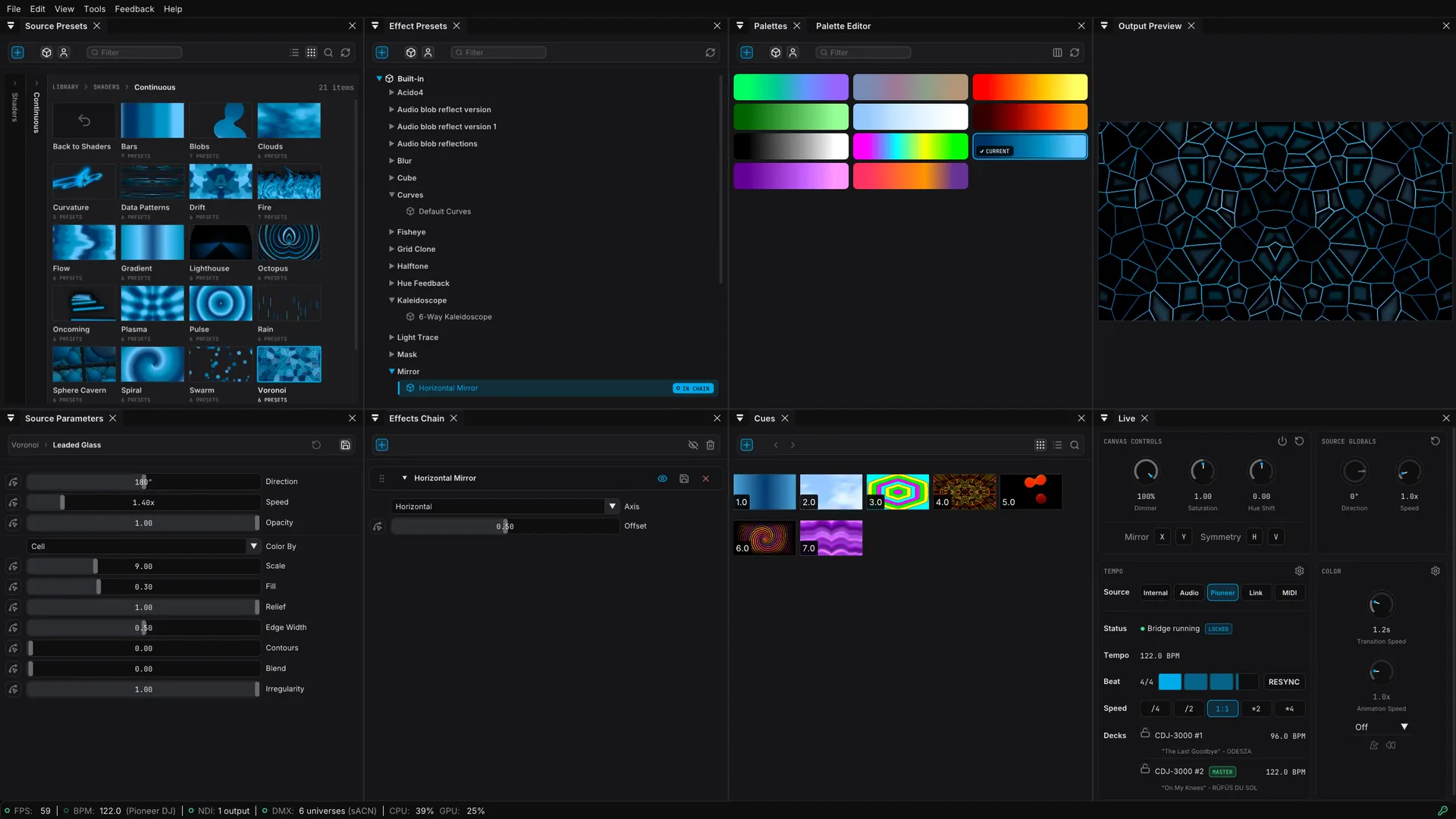Click search icon in Source Presets
1456x819 pixels.
click(x=328, y=52)
